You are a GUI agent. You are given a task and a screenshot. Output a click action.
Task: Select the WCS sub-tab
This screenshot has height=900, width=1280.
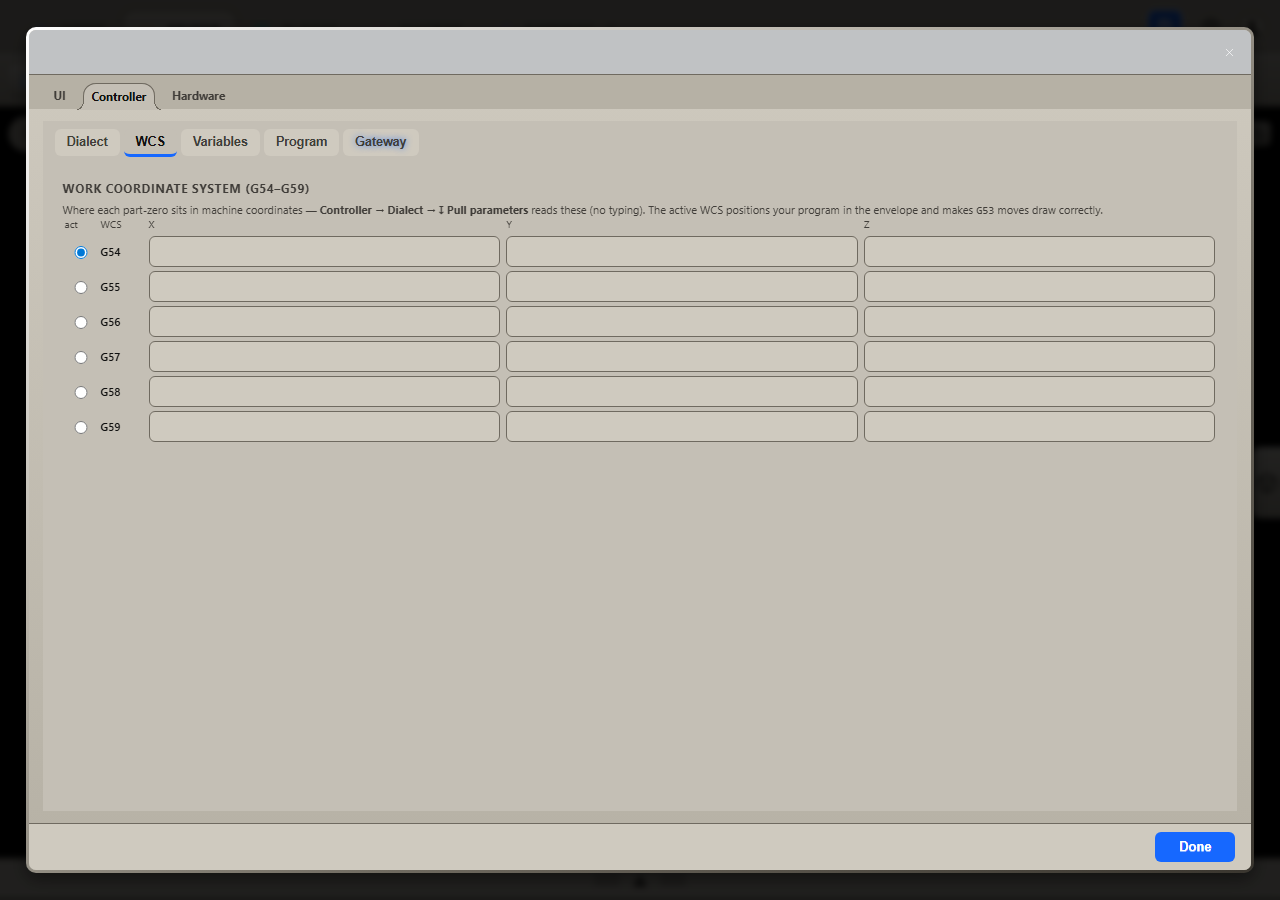(150, 142)
